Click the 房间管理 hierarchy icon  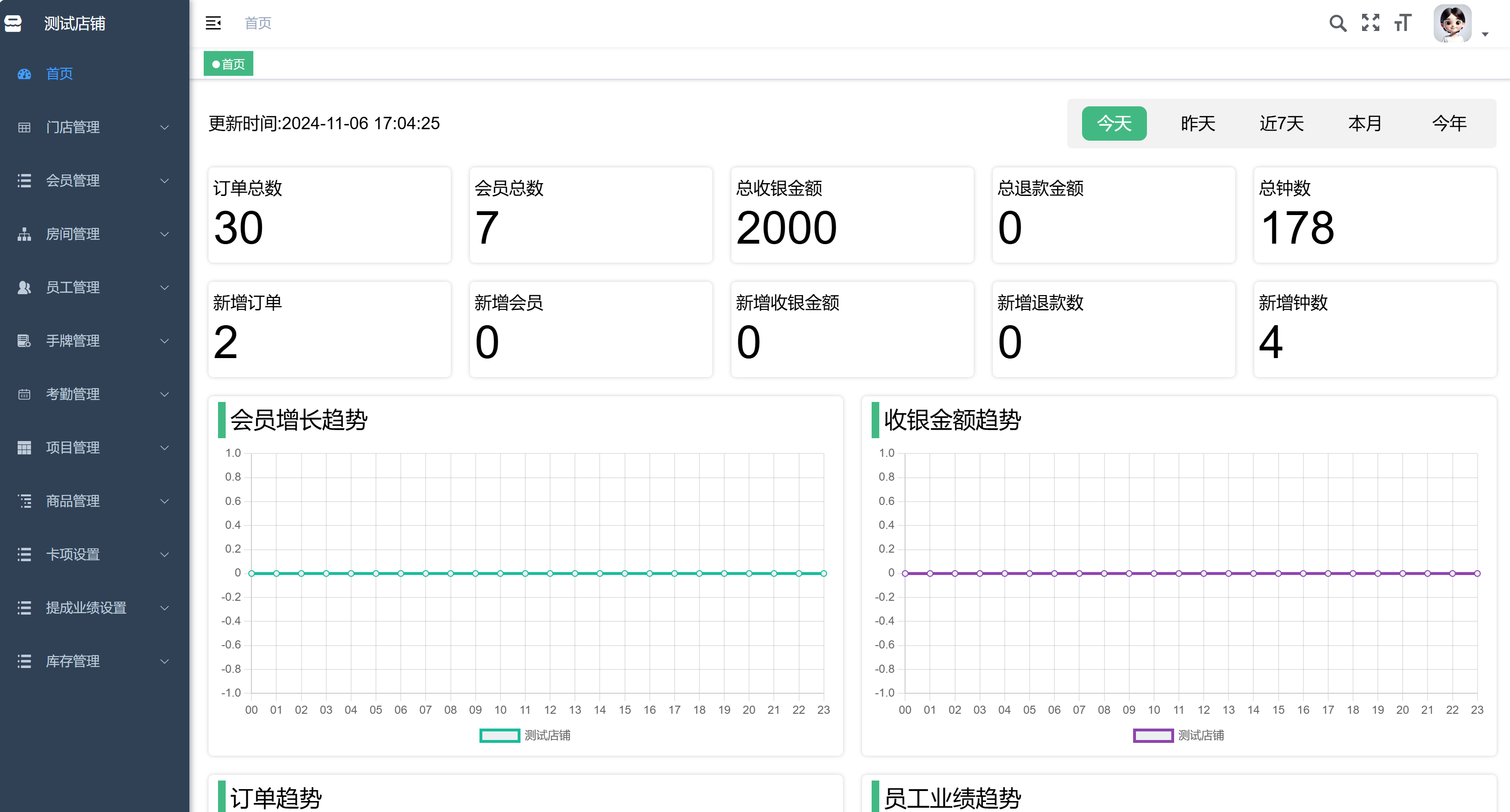[24, 234]
